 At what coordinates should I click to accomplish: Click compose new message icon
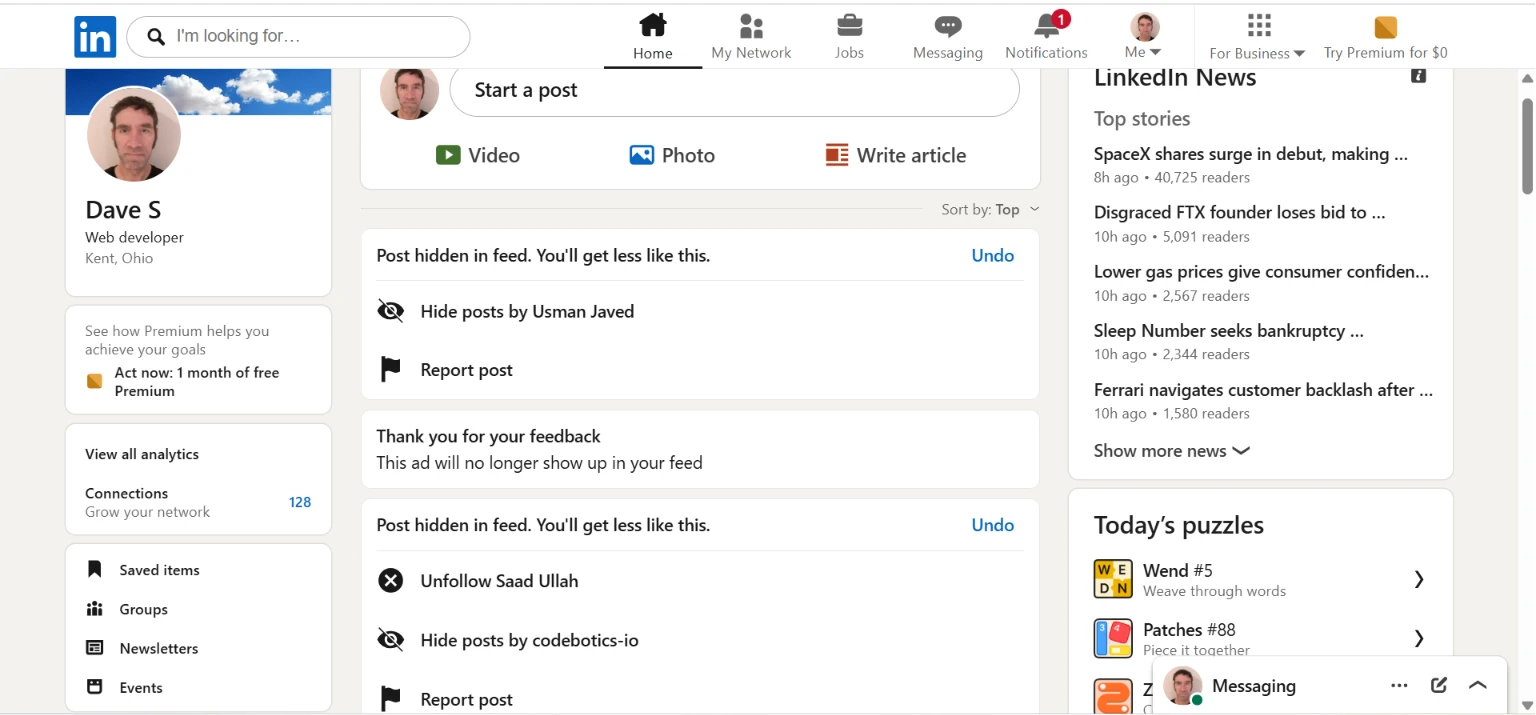click(x=1439, y=685)
